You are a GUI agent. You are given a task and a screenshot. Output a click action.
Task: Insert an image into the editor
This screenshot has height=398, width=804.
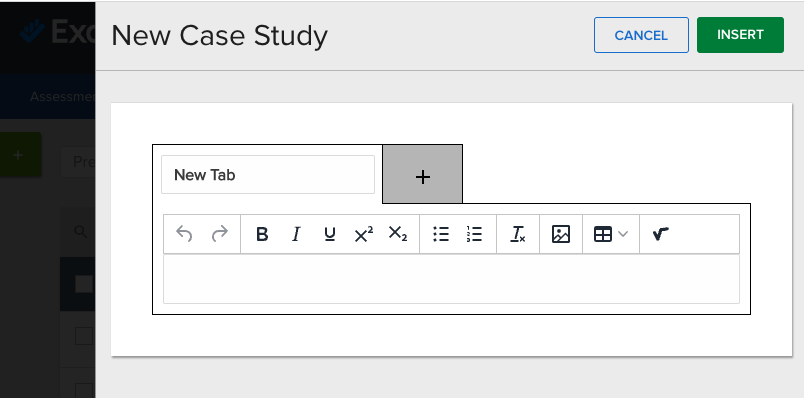click(561, 234)
